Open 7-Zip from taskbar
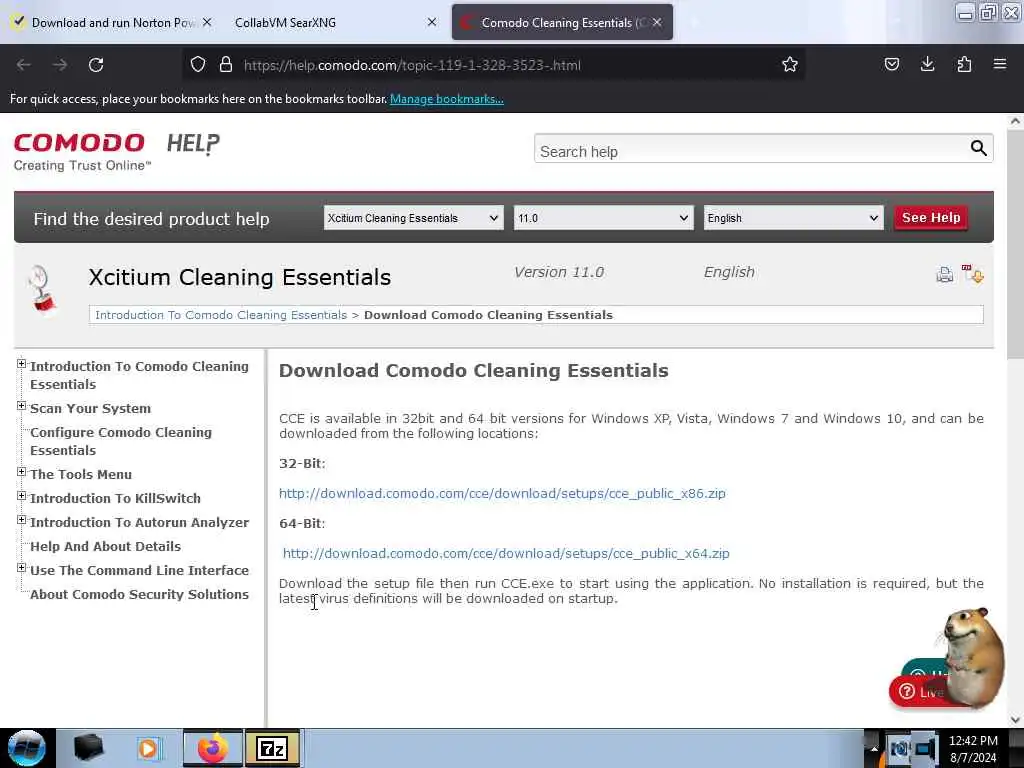1024x768 pixels. [273, 748]
